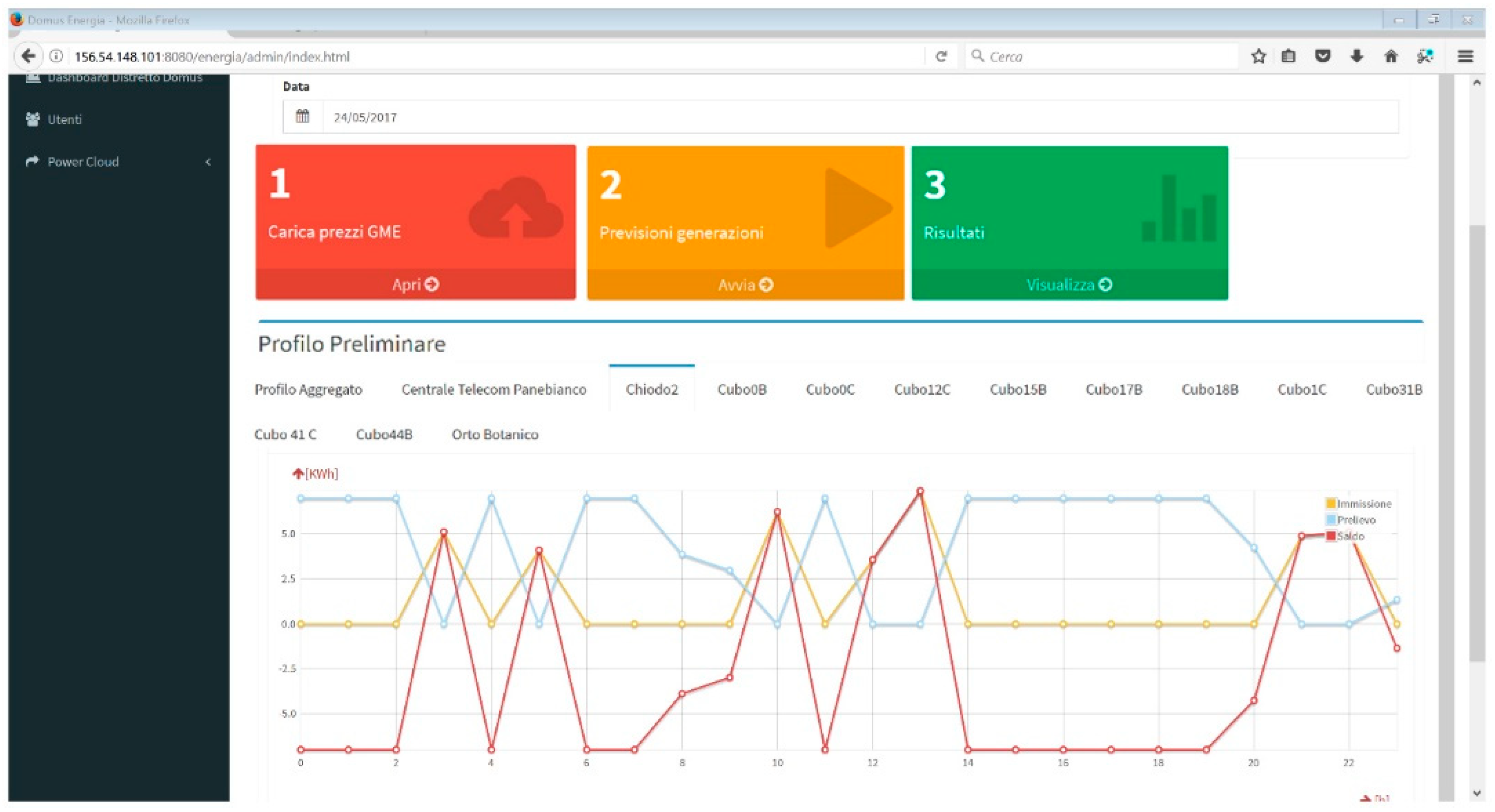Open the Firefox downloads arrow icon
The width and height of the screenshot is (1495, 812).
pos(1356,56)
